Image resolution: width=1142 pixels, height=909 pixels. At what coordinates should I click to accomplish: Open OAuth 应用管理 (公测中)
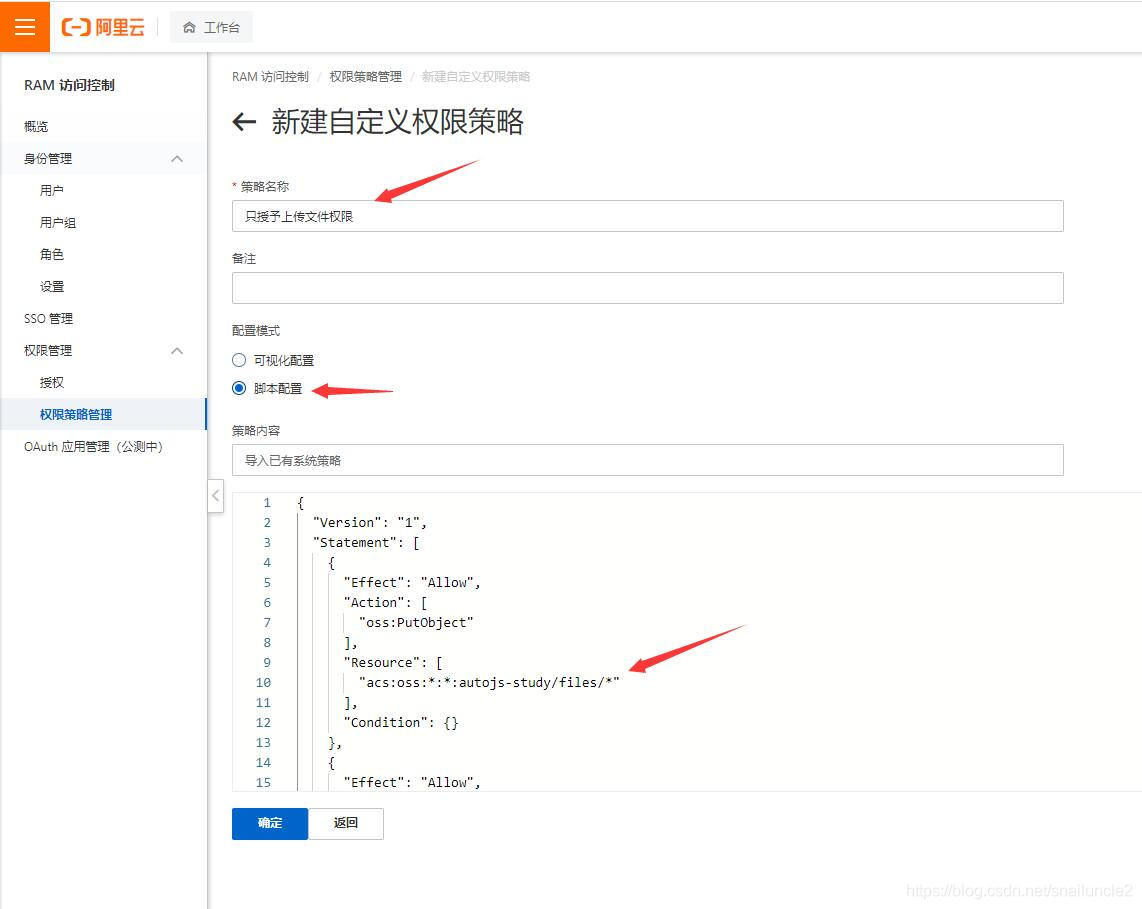click(x=93, y=446)
